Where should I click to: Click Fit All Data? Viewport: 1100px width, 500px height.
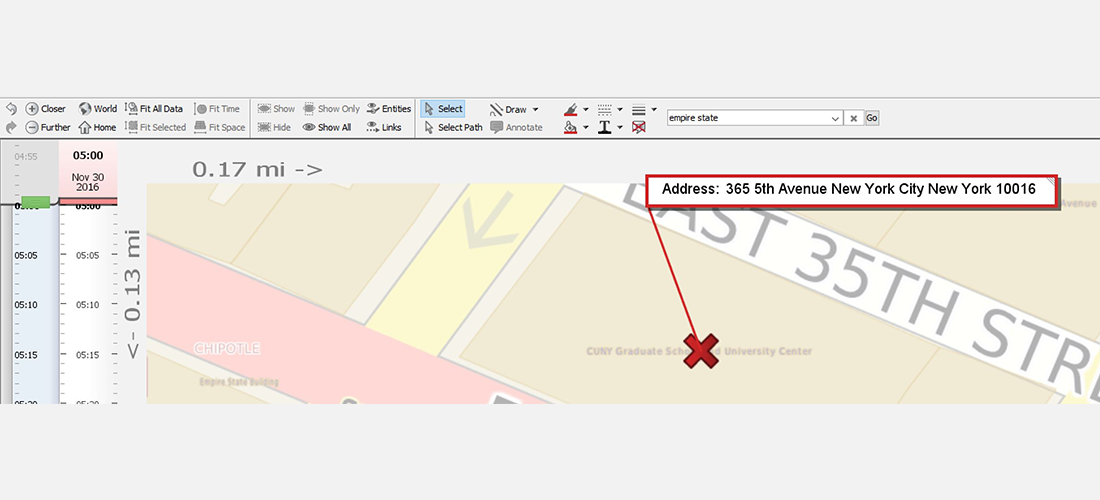point(154,109)
